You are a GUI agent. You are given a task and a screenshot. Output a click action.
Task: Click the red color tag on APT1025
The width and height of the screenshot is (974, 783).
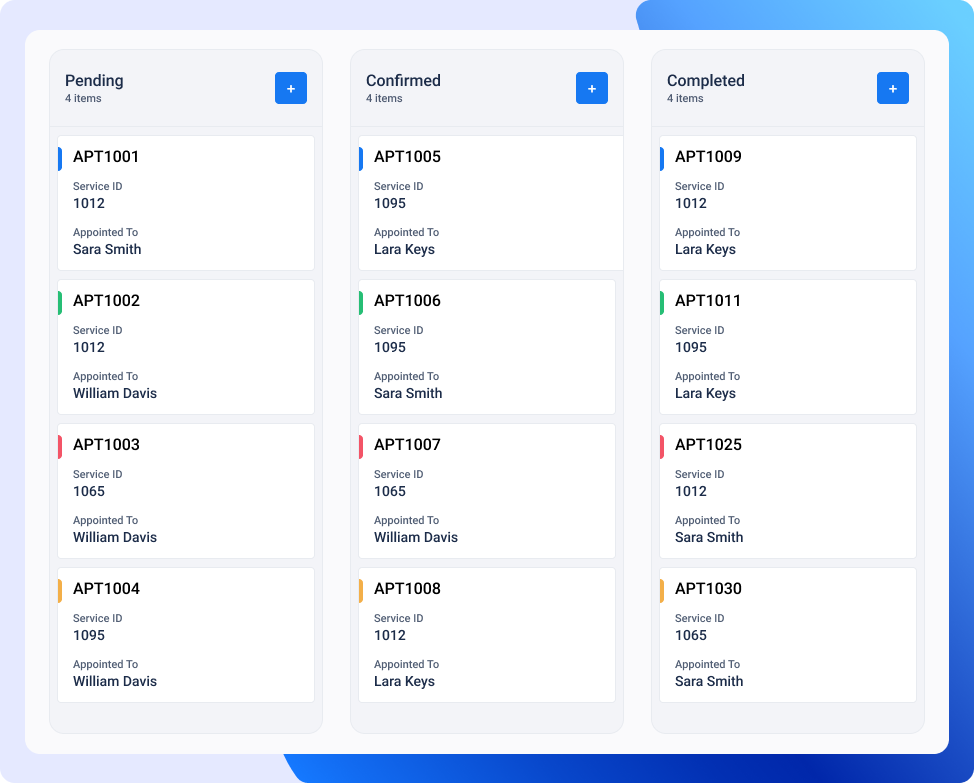pos(662,447)
